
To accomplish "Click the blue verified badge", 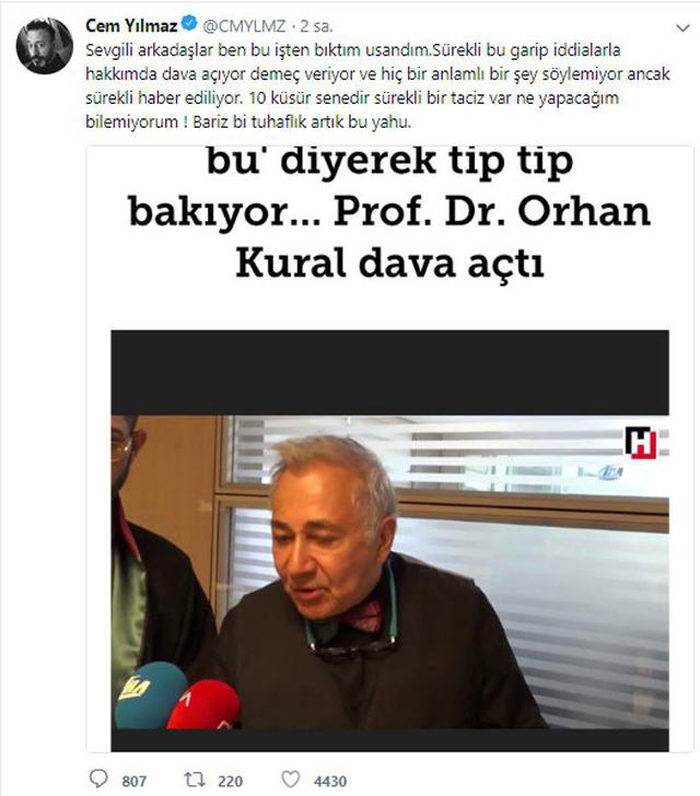I will (x=189, y=23).
